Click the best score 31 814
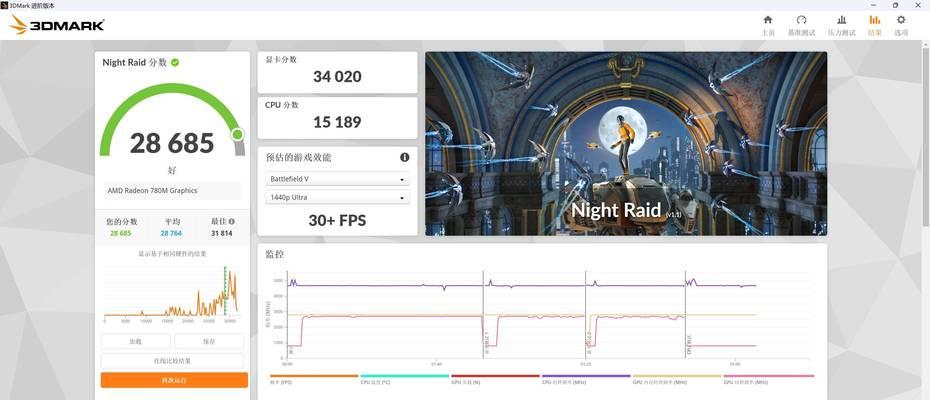Viewport: 930px width, 400px height. point(222,233)
